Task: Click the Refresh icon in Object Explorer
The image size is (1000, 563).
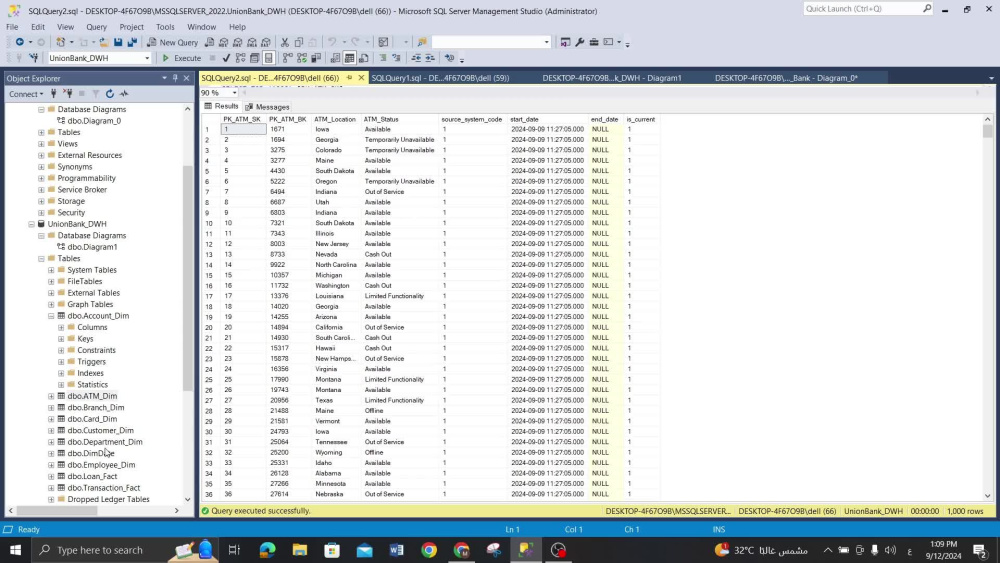Action: click(x=110, y=94)
